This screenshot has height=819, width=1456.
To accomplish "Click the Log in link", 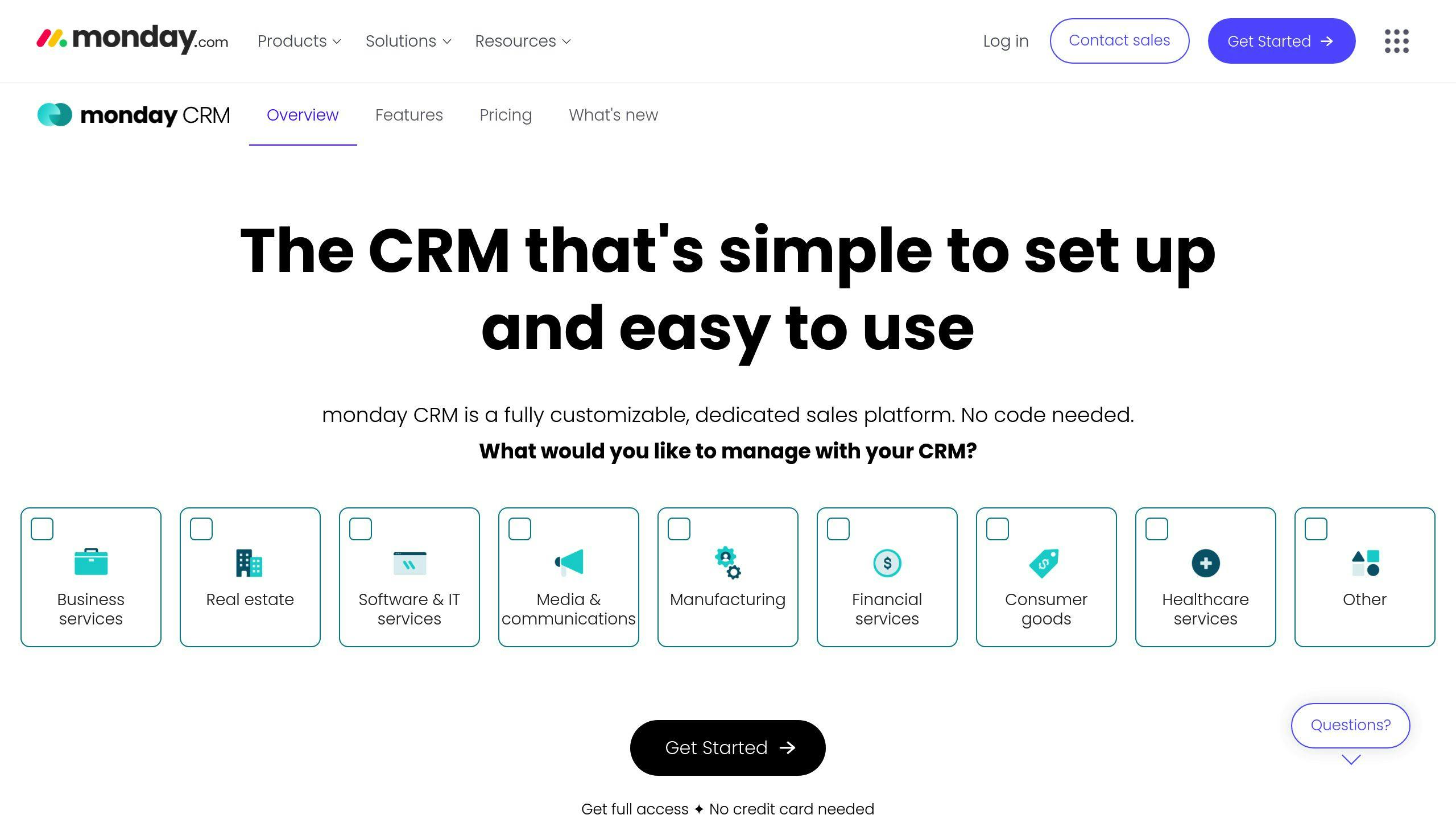I will pyautogui.click(x=1005, y=40).
